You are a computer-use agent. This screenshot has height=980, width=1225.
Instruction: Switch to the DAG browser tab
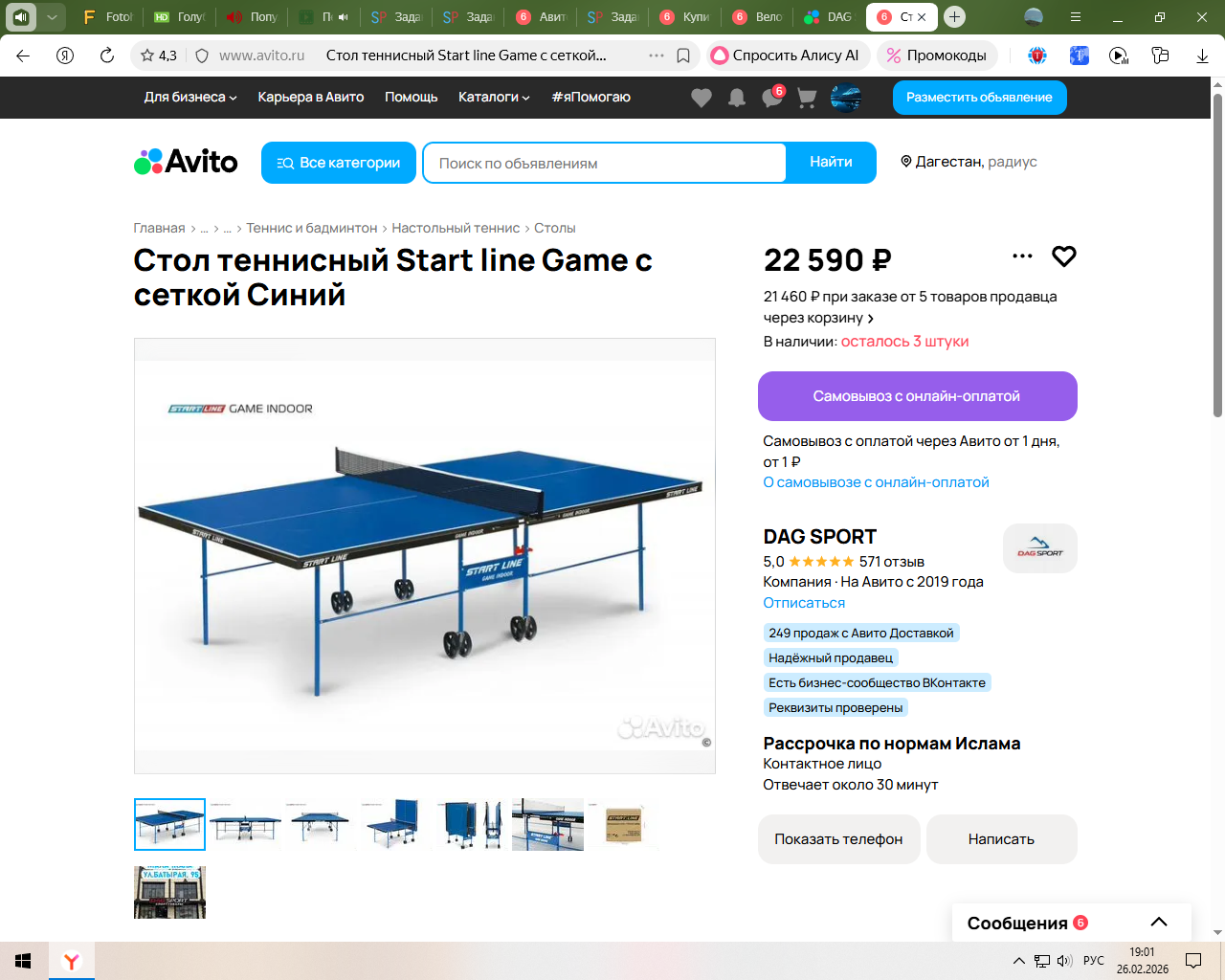coord(829,16)
